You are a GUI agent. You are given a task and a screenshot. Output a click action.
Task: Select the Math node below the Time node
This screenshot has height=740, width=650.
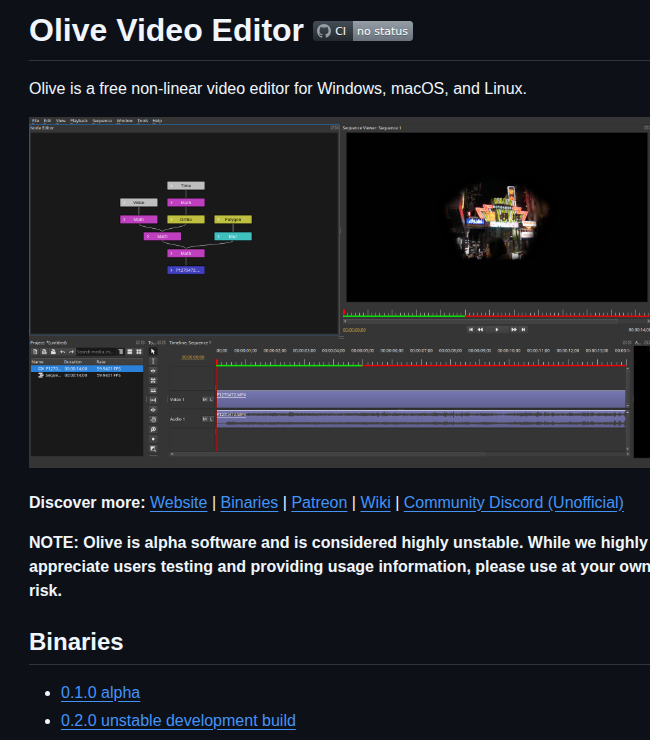click(x=186, y=202)
